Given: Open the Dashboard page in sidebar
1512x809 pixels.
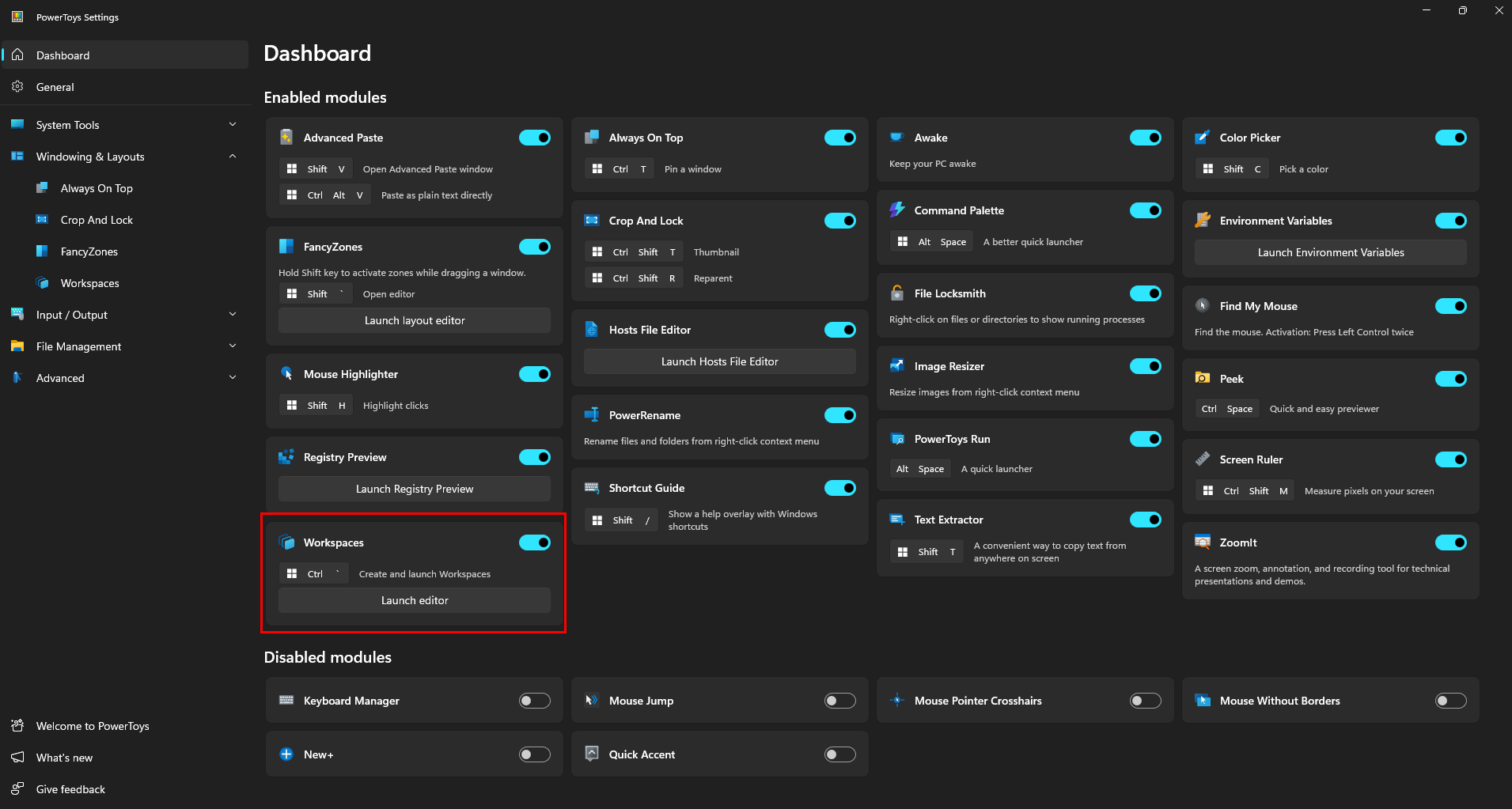Looking at the screenshot, I should click(x=124, y=55).
